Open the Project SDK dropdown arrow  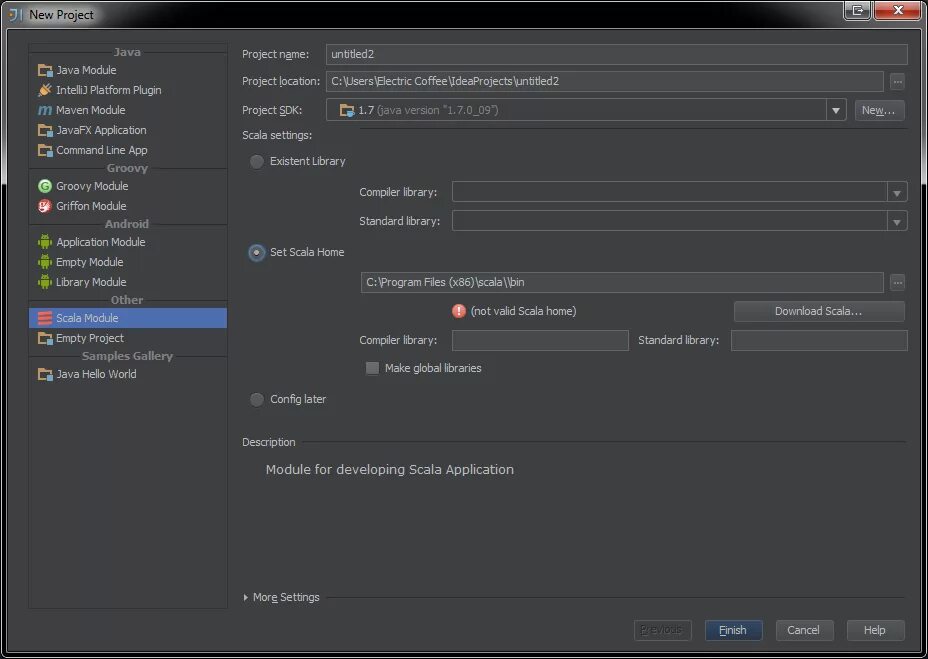[836, 110]
